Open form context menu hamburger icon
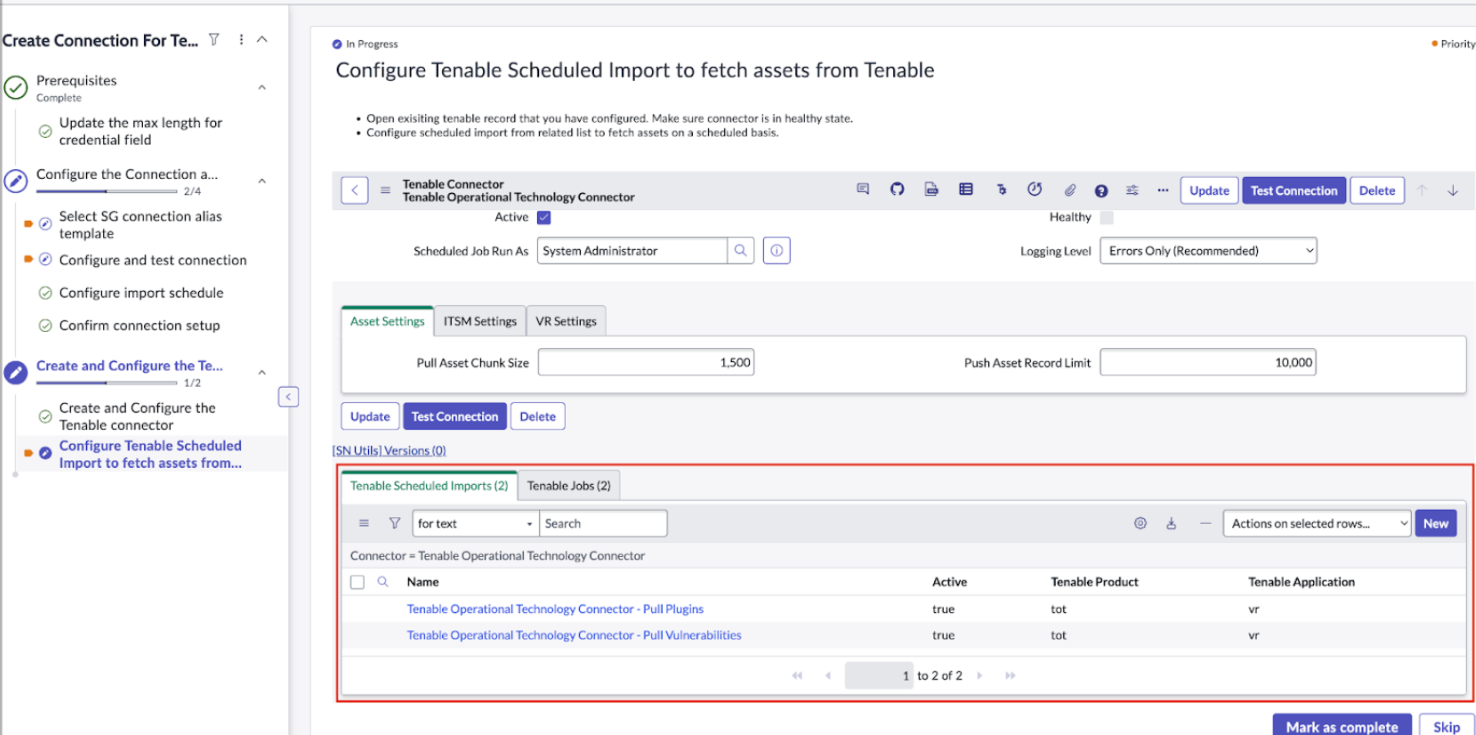This screenshot has width=1476, height=735. click(x=385, y=190)
